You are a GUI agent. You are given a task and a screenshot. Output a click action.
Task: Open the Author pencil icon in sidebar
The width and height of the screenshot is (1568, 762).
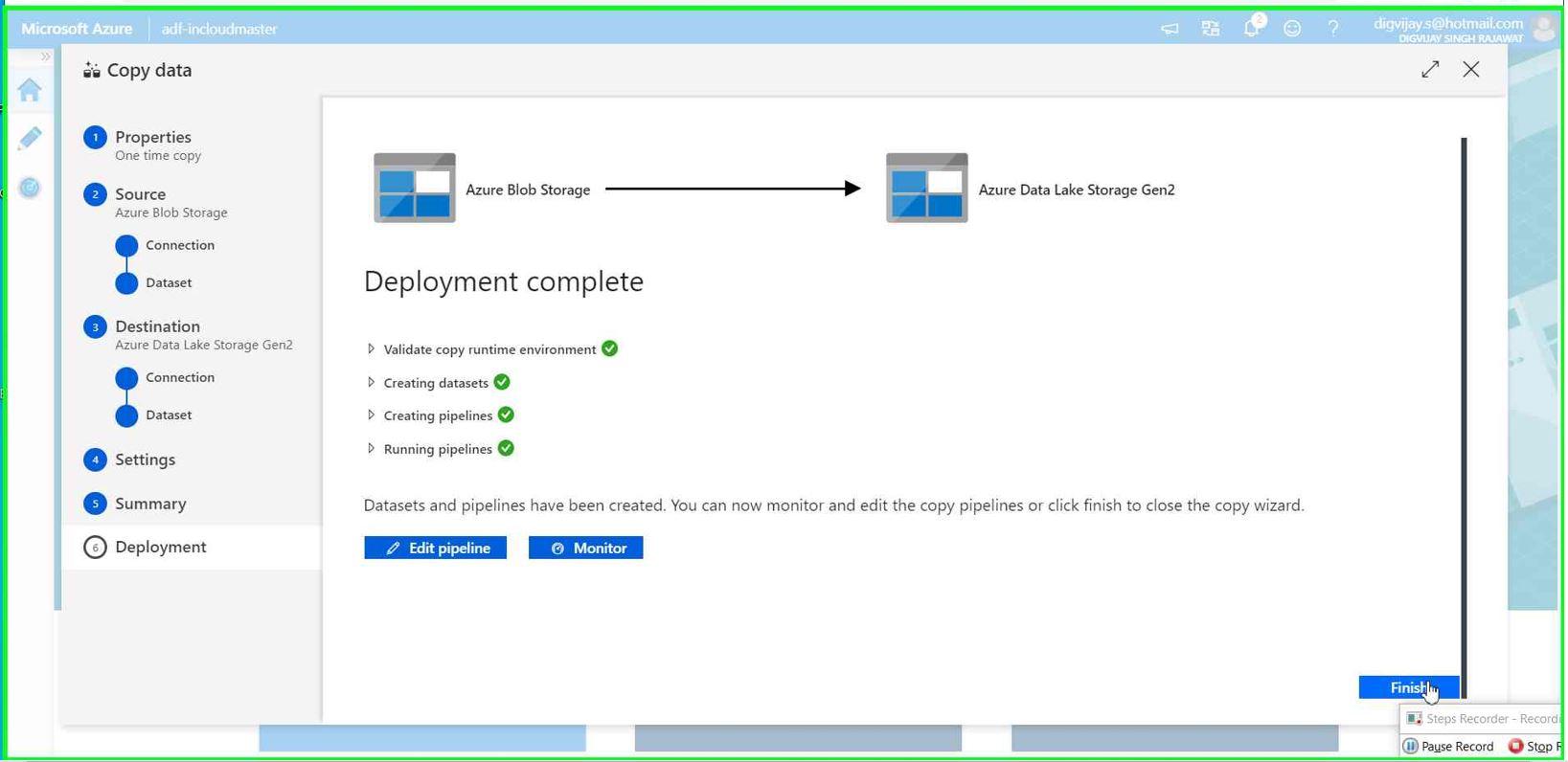[30, 138]
